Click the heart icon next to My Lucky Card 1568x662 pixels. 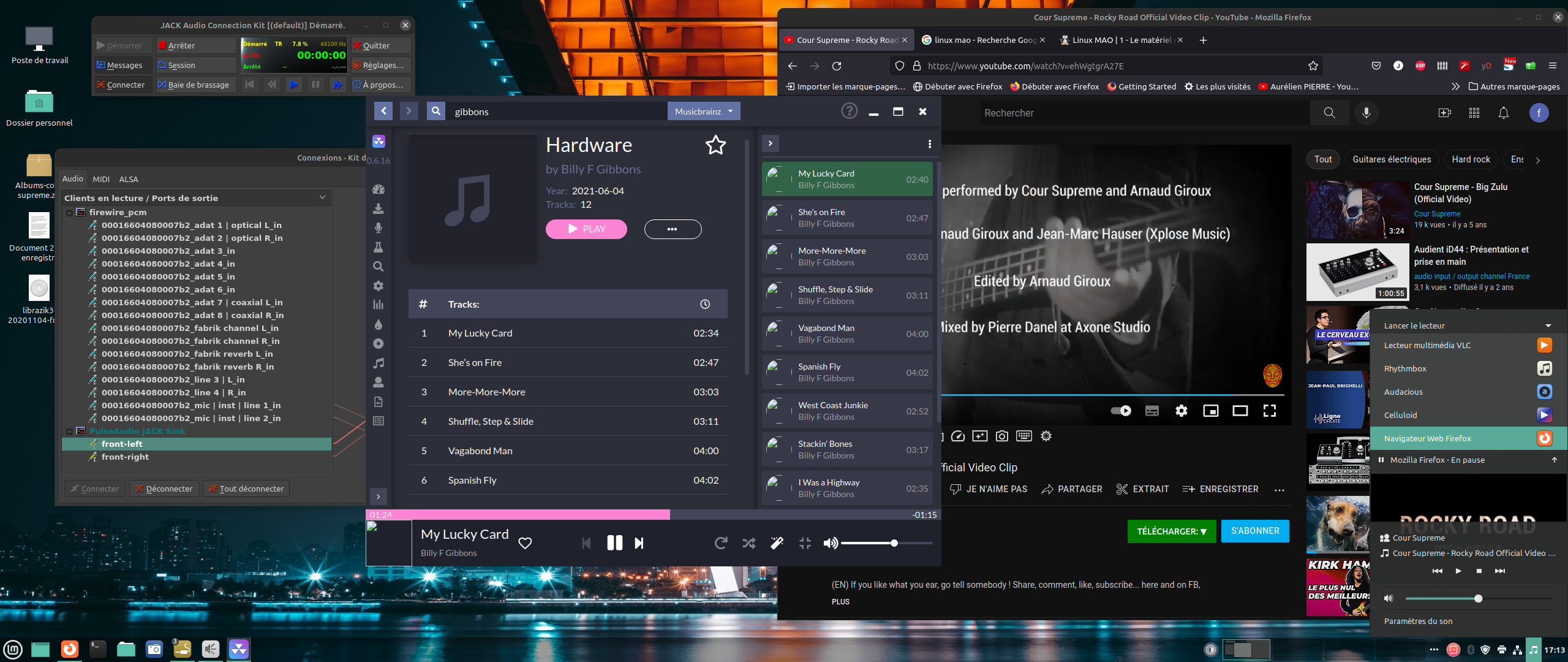coord(525,543)
